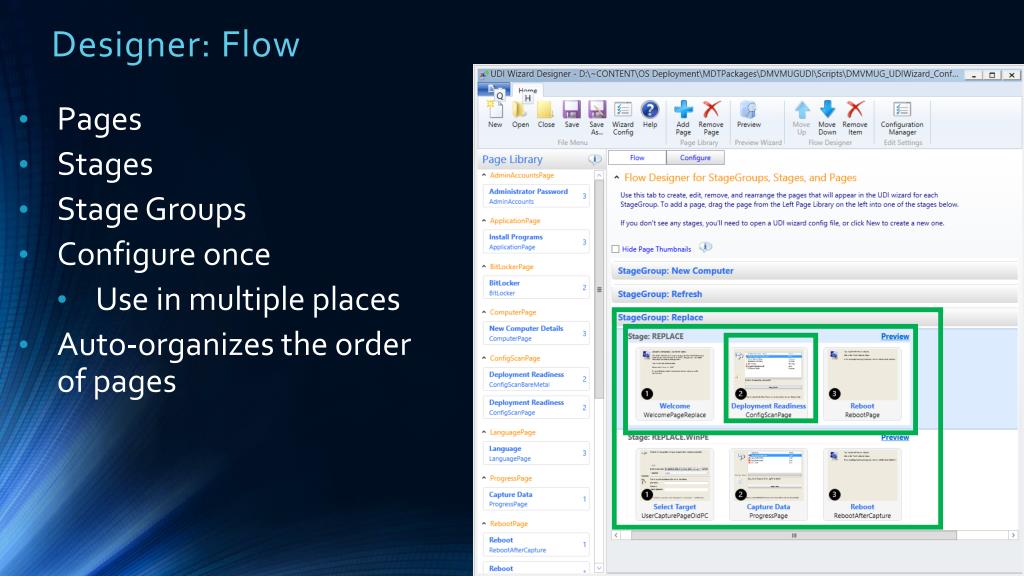Select the Select Target page thumbnail

pyautogui.click(x=675, y=484)
